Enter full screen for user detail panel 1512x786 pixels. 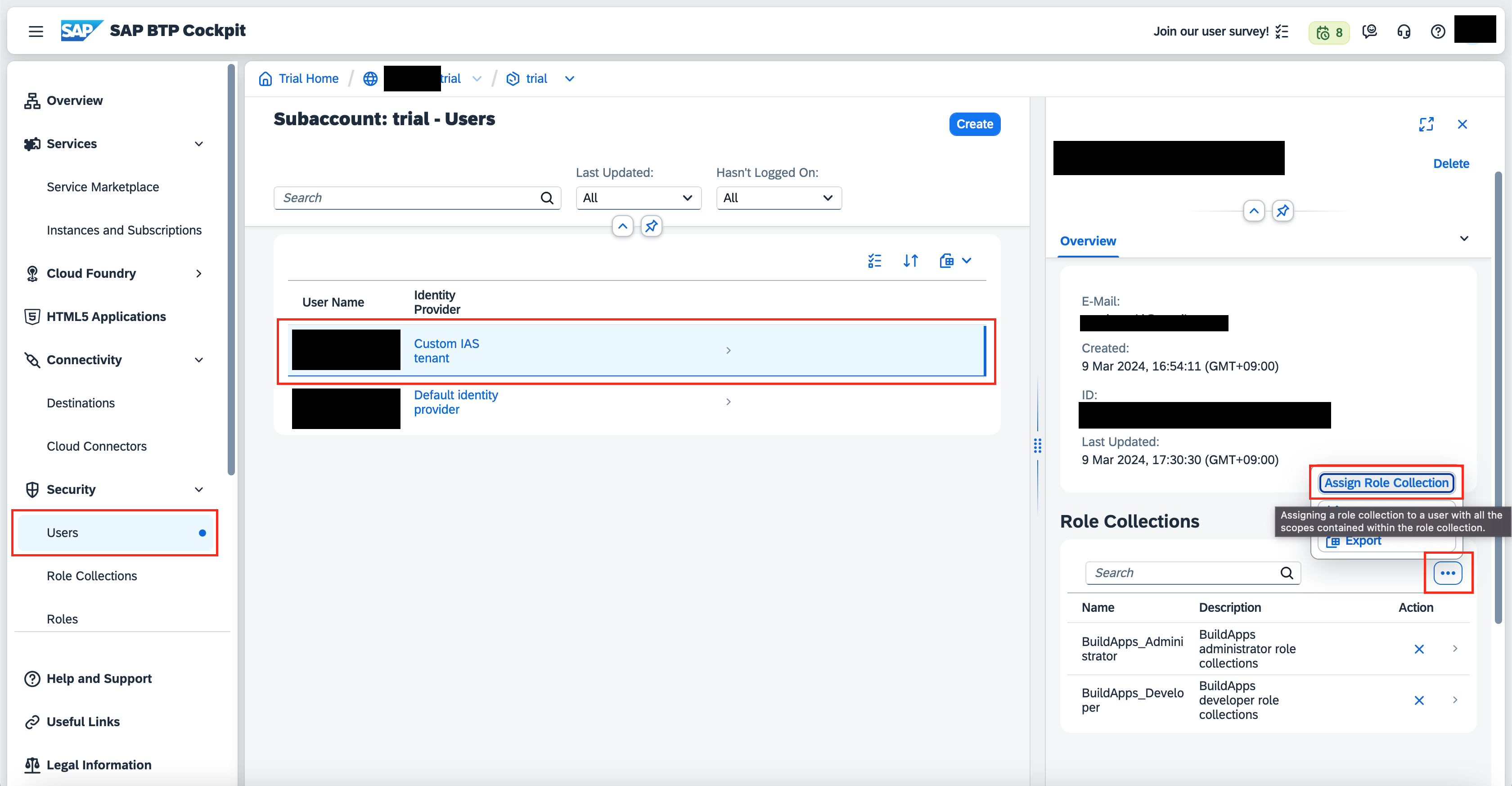click(1426, 124)
